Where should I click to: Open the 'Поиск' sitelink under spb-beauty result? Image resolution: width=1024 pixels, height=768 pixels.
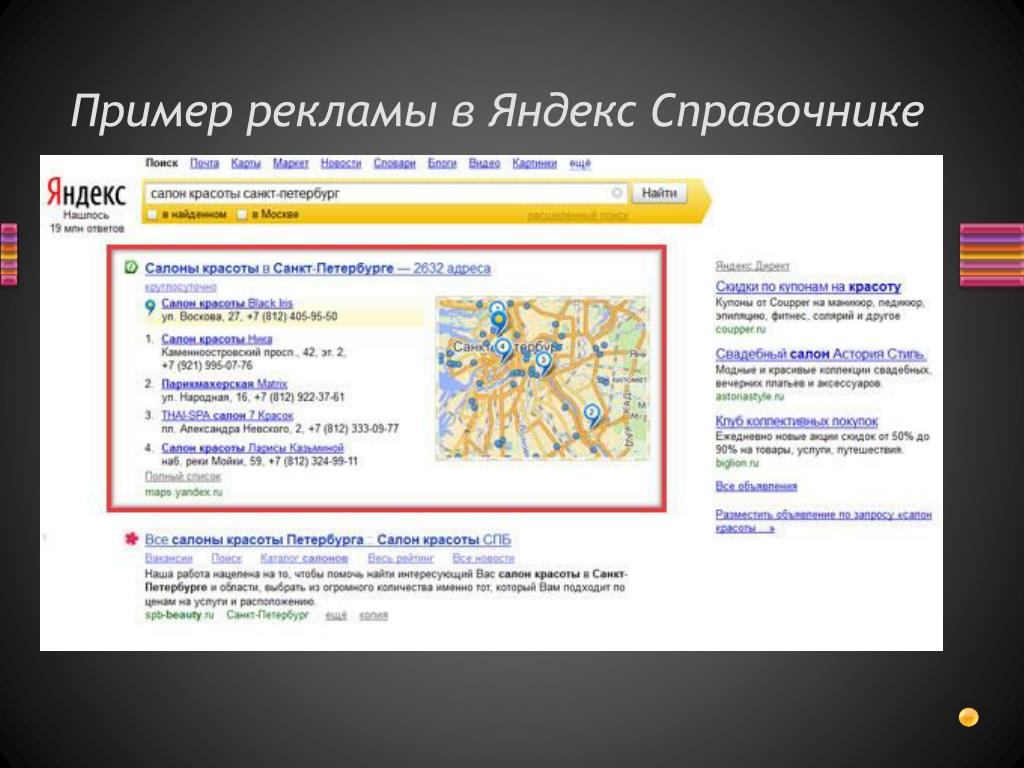(227, 558)
